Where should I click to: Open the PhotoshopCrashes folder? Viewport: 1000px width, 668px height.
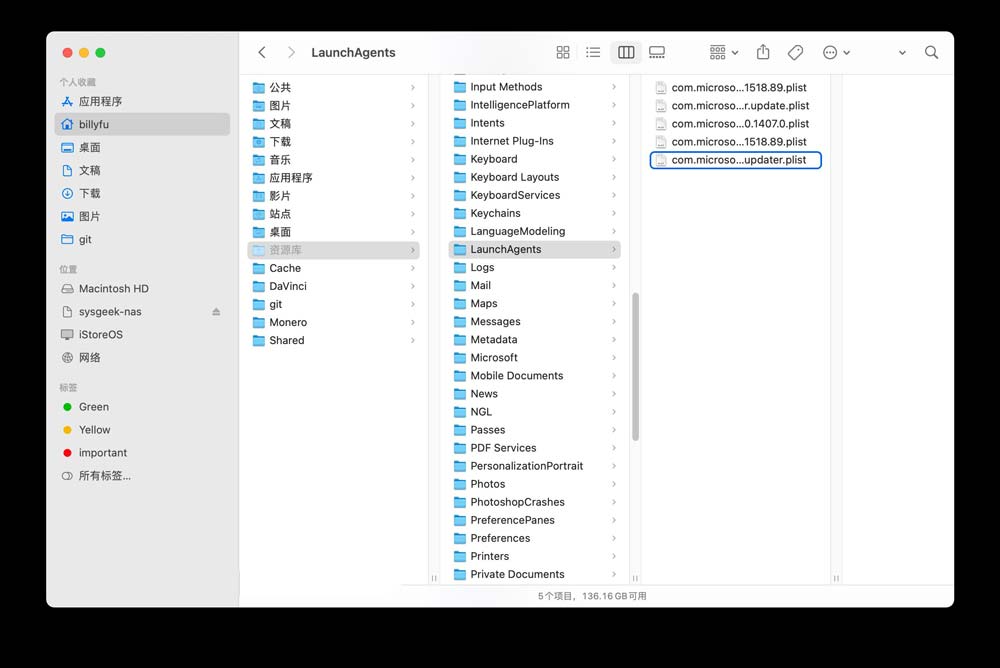[534, 502]
